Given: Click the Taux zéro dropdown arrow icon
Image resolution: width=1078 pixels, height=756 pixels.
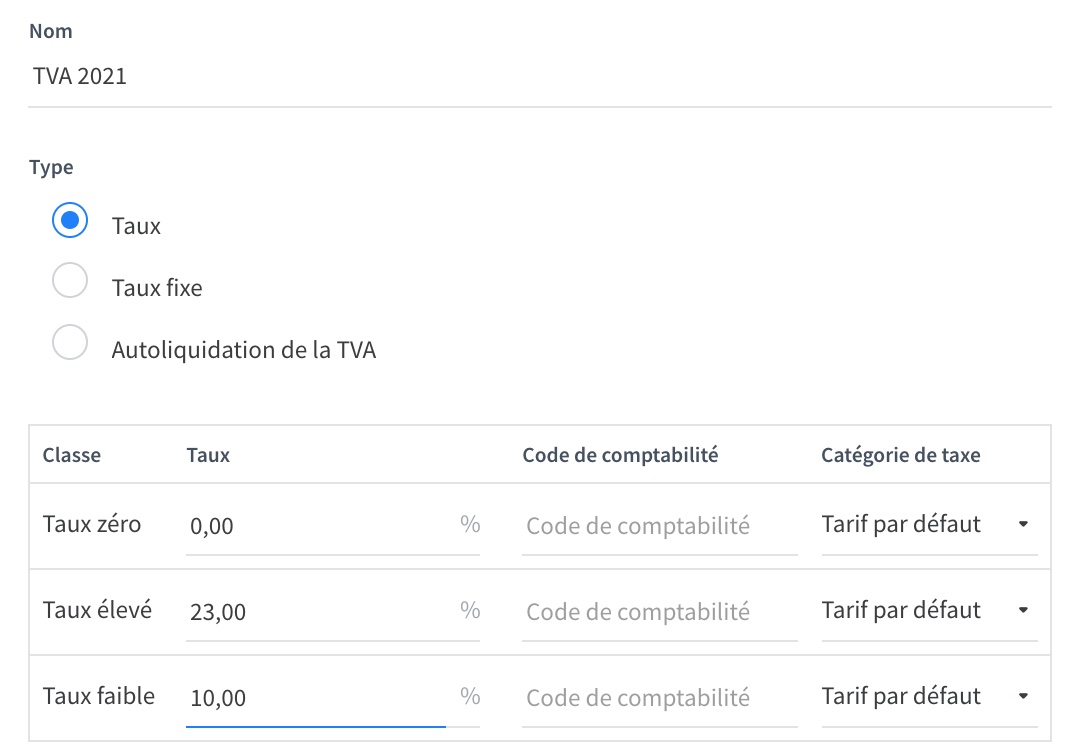Looking at the screenshot, I should click(1023, 526).
